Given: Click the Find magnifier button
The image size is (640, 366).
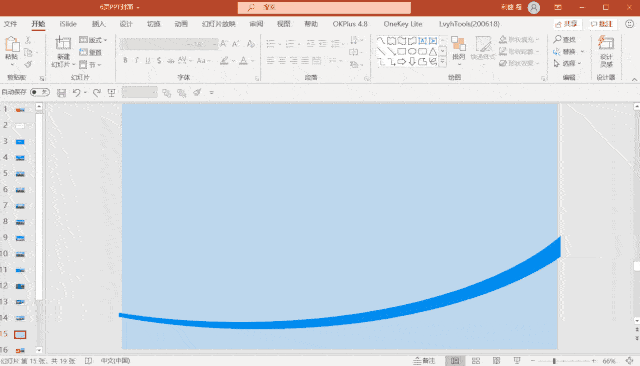Looking at the screenshot, I should pos(565,40).
